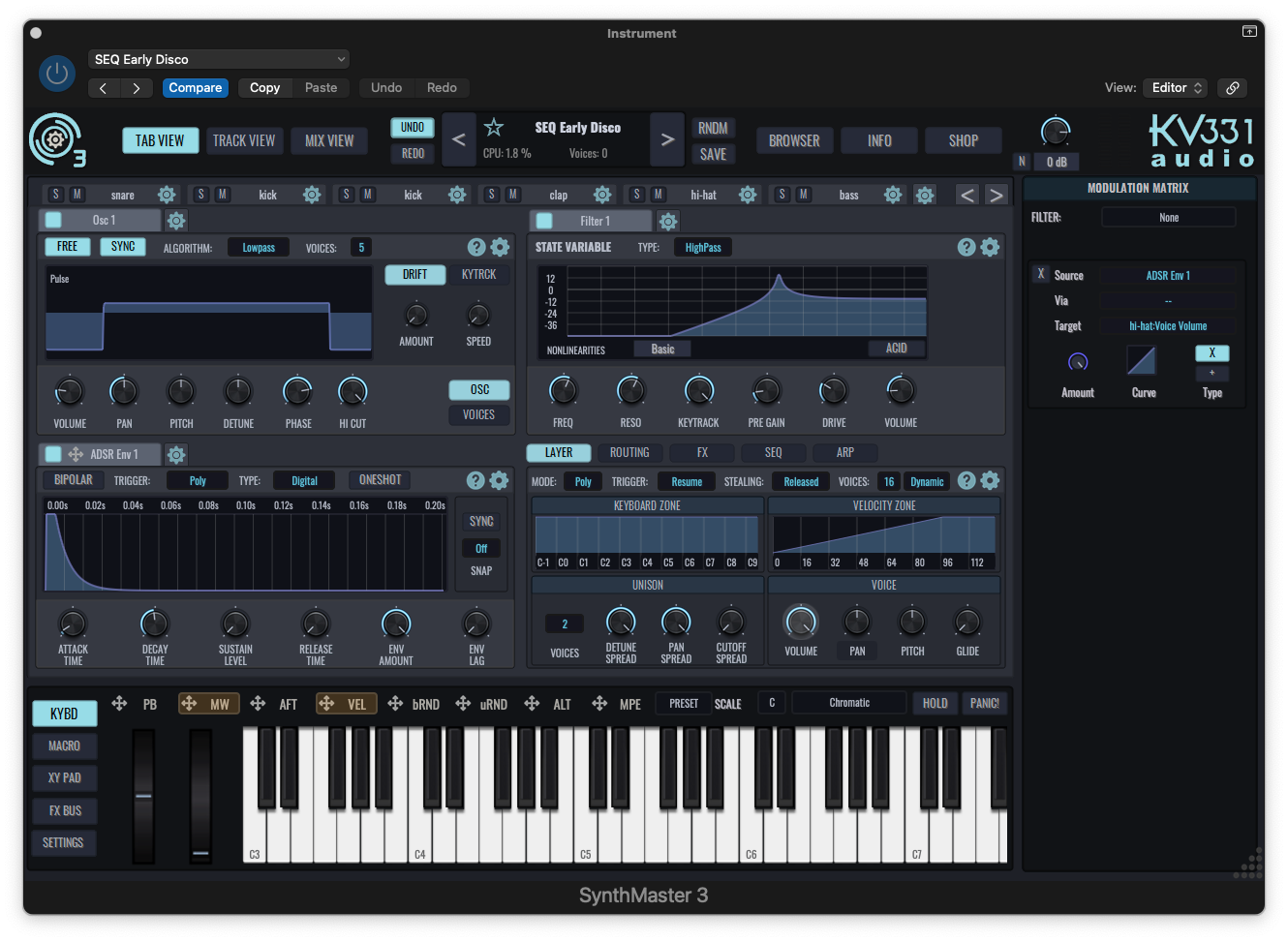Click the plugin power bypass icon
Viewport: 1288px width, 942px height.
click(57, 74)
